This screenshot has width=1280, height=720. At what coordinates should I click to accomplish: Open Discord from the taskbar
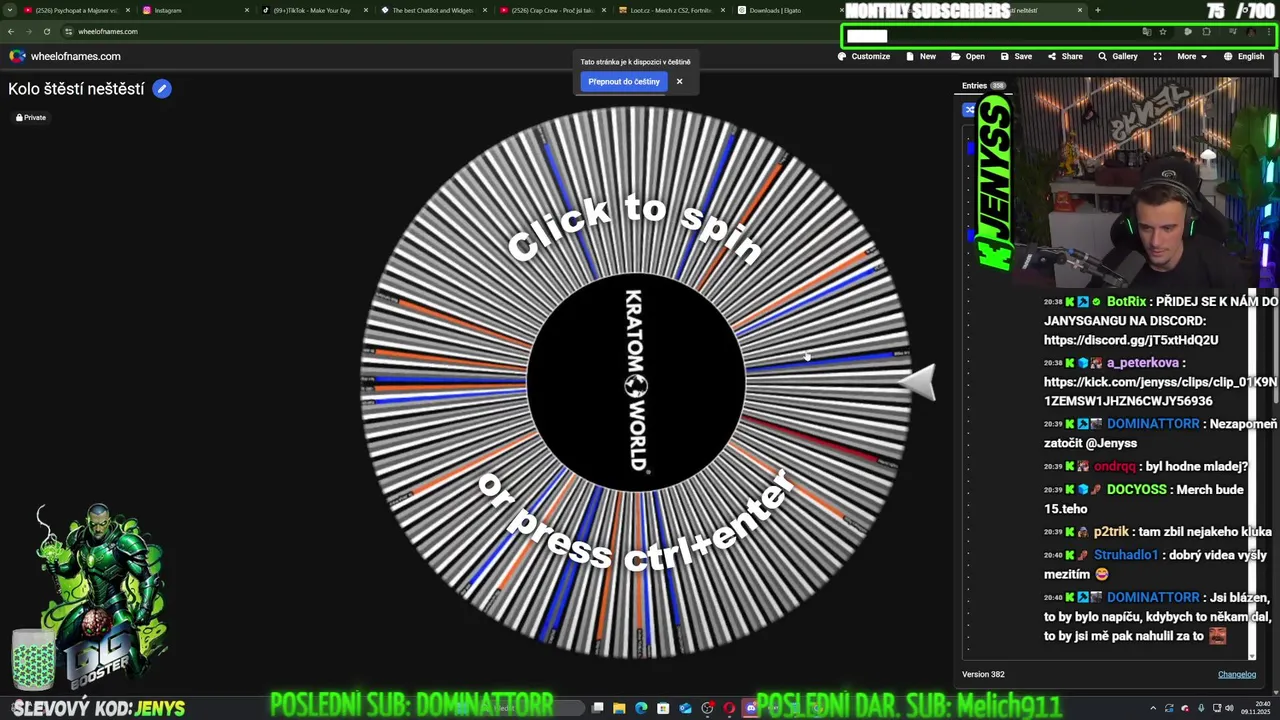click(751, 708)
